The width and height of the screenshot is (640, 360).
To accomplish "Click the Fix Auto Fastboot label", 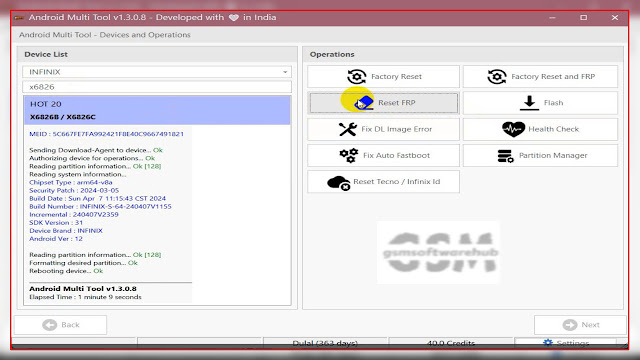I will pyautogui.click(x=396, y=156).
